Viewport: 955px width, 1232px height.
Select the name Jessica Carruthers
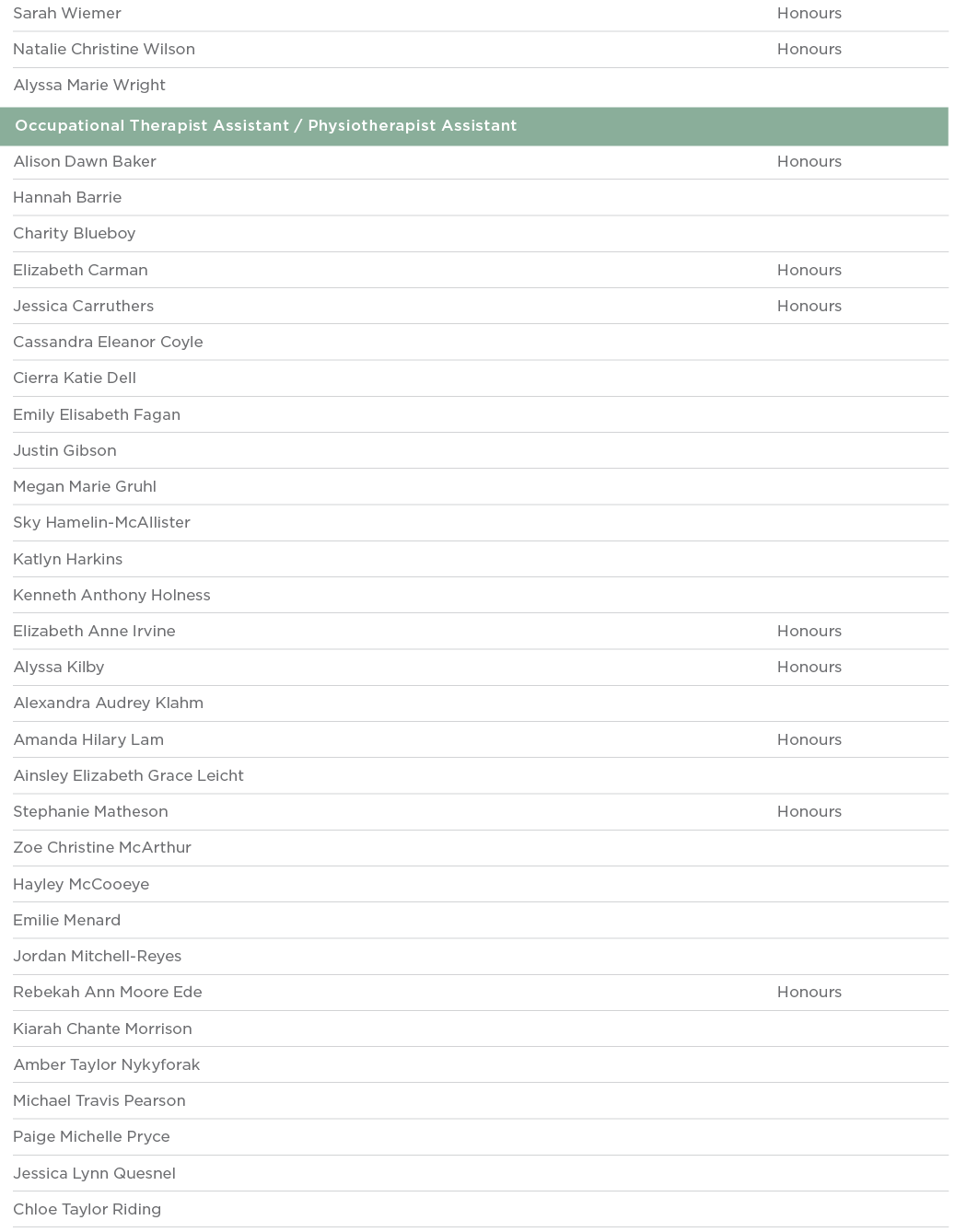click(84, 307)
